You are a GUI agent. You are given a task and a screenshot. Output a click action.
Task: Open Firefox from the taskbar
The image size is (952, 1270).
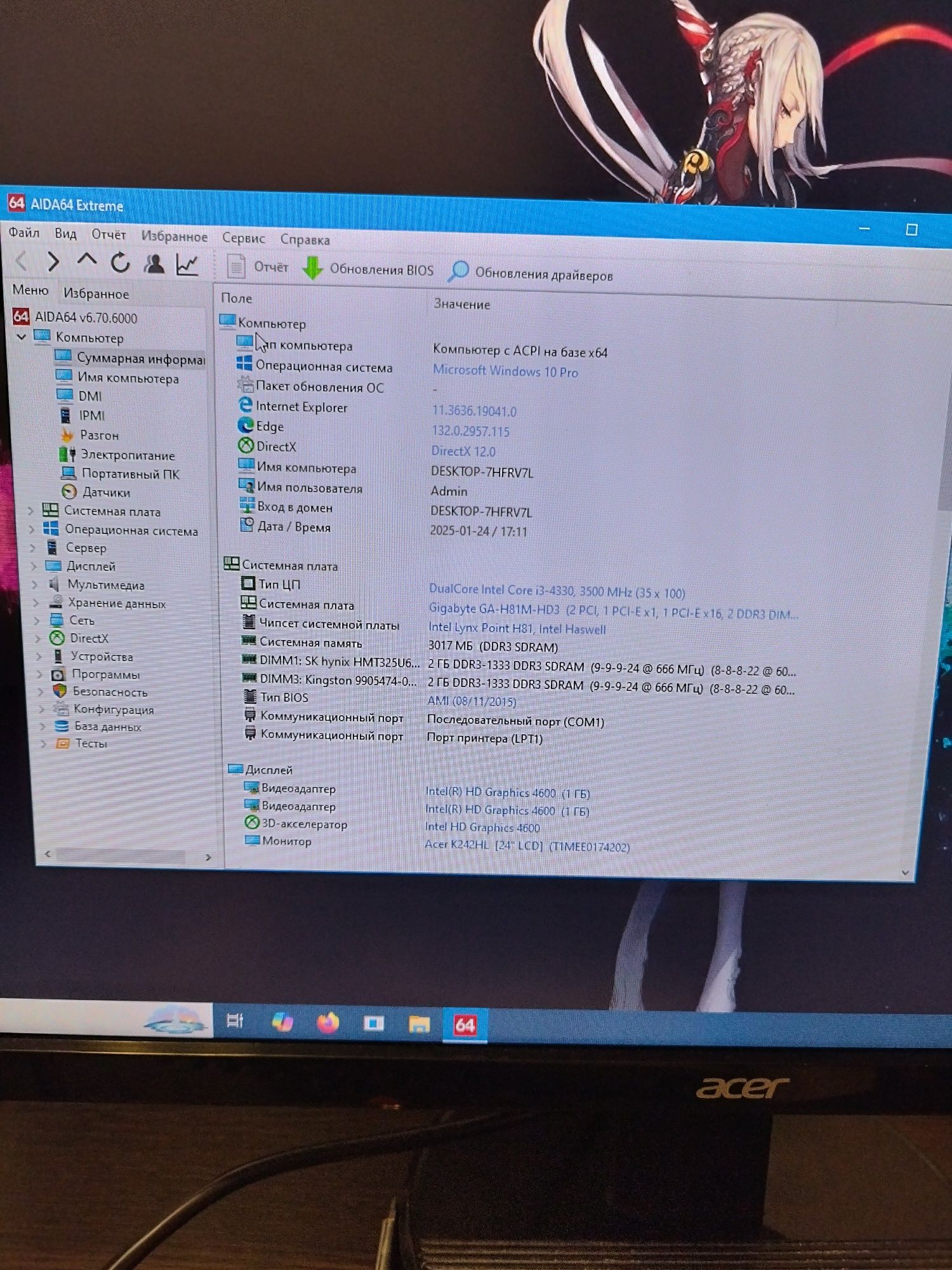point(327,1022)
